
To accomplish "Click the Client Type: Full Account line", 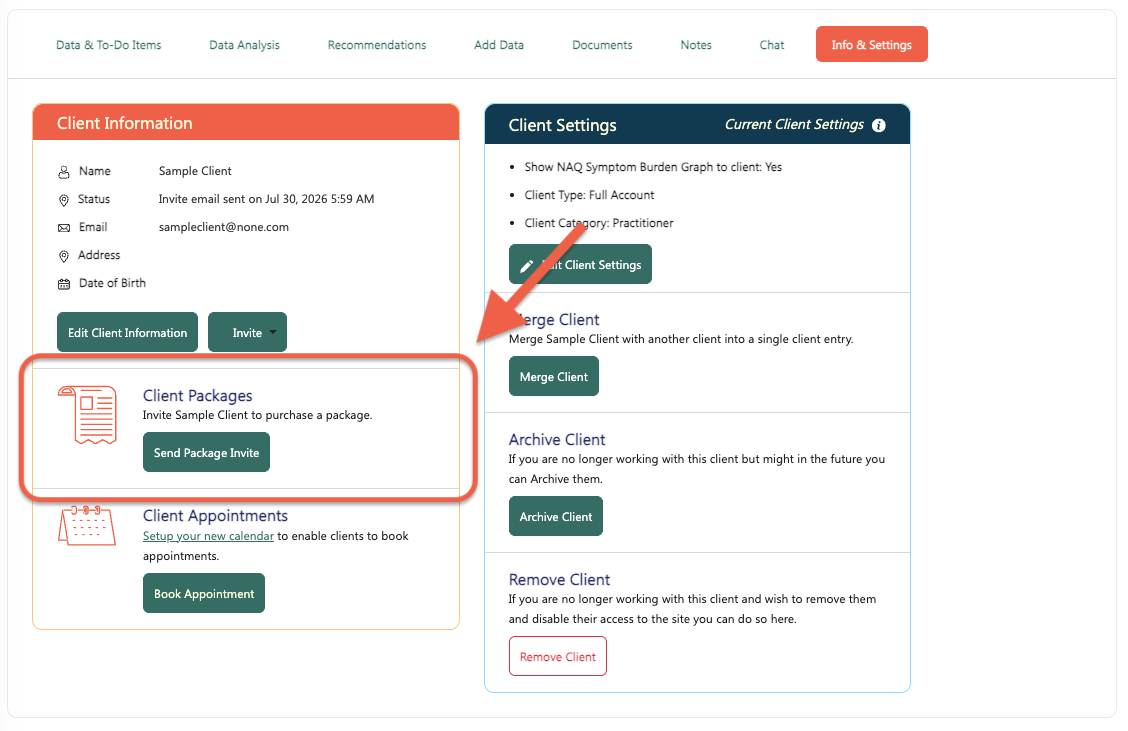I will (589, 195).
